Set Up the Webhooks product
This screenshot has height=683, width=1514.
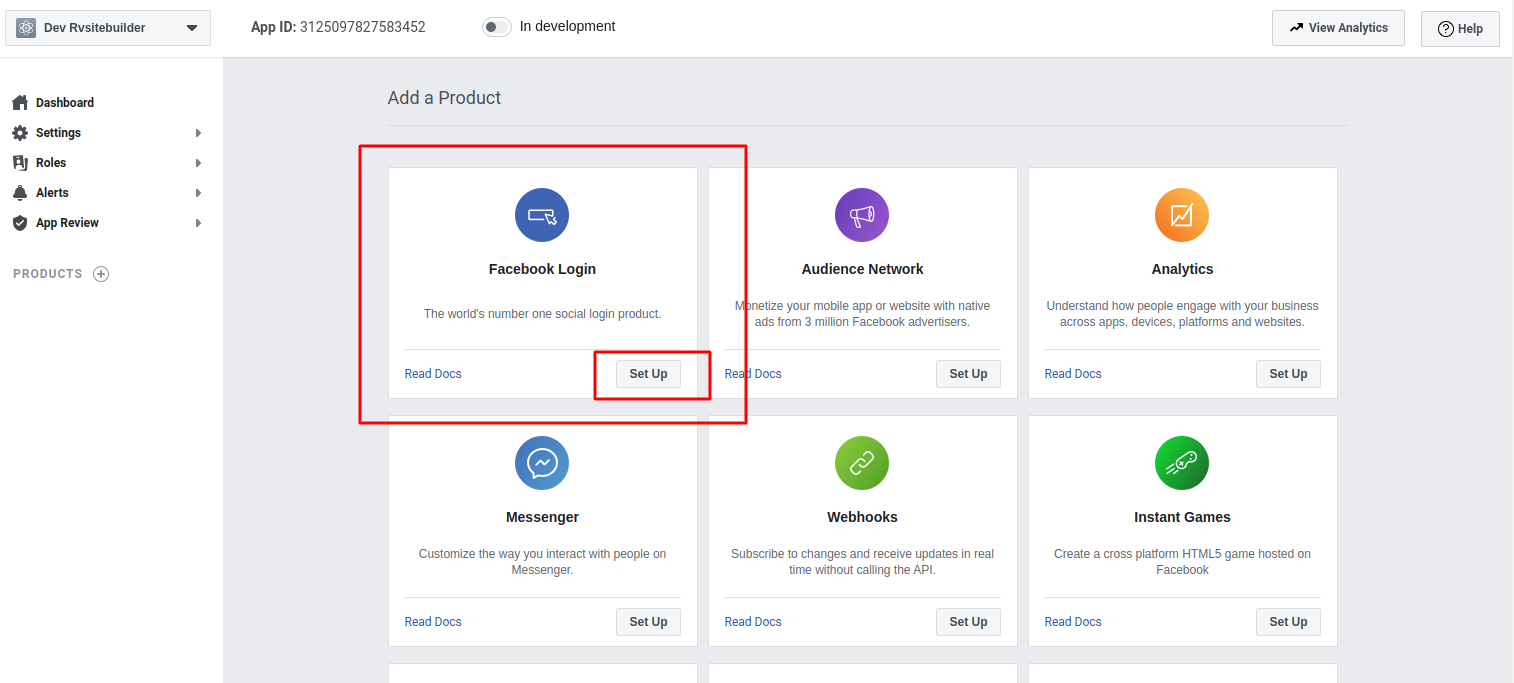pos(968,622)
